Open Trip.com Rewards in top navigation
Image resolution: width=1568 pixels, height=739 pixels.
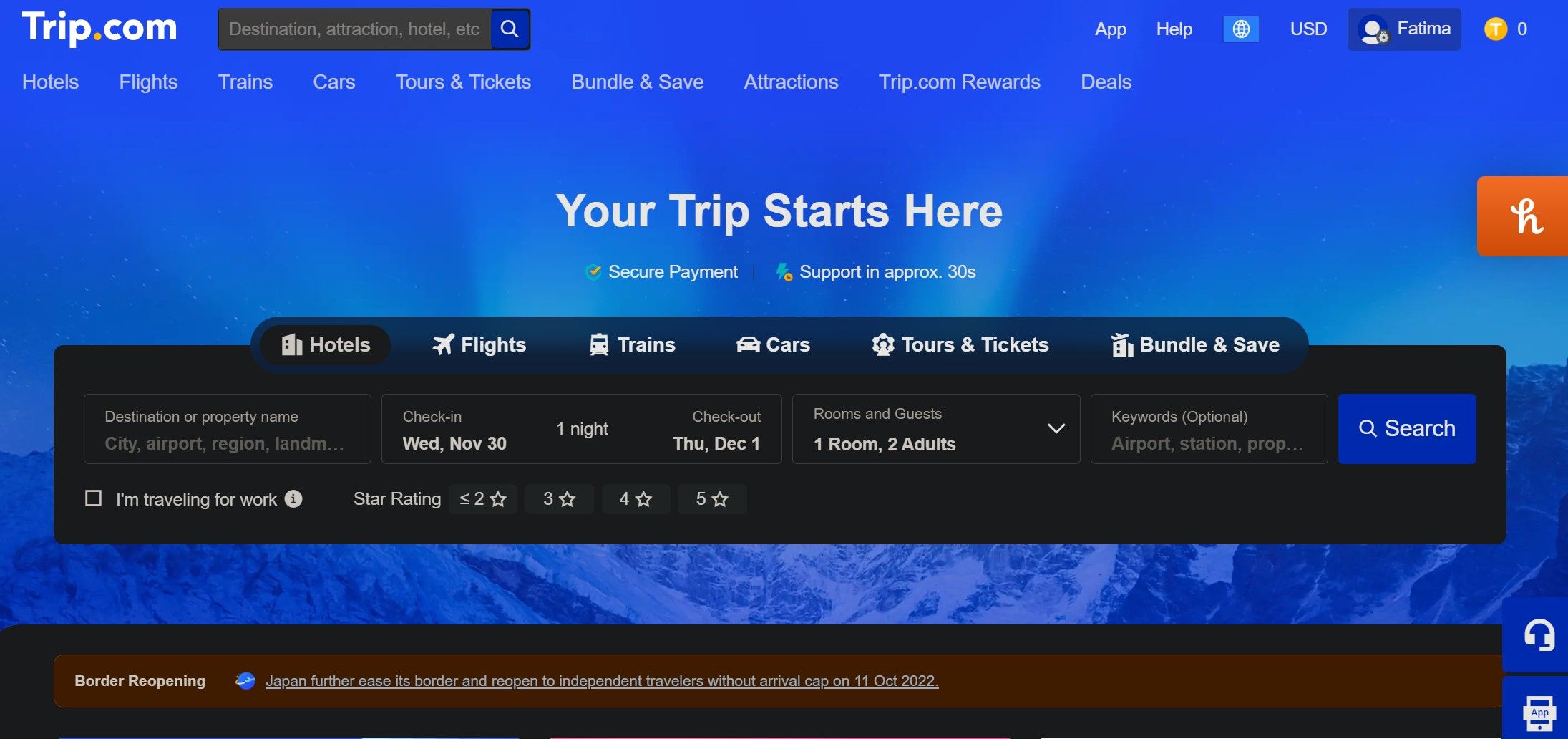(960, 82)
